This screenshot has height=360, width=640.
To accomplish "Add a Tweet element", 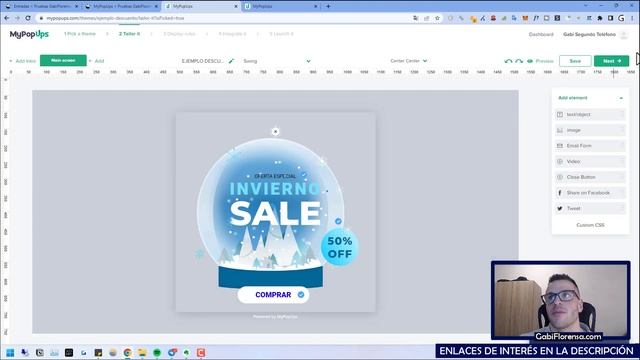I will tap(590, 209).
